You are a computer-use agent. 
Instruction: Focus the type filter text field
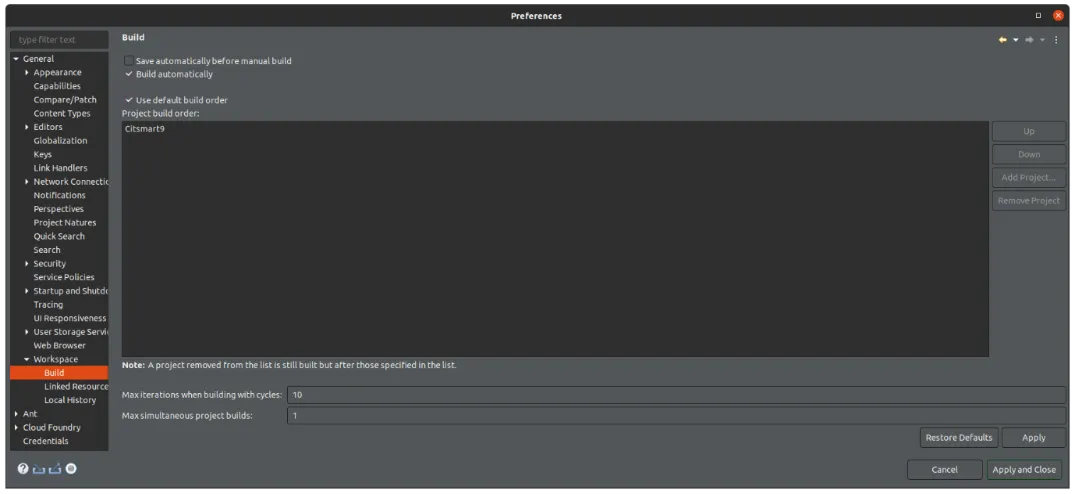59,40
